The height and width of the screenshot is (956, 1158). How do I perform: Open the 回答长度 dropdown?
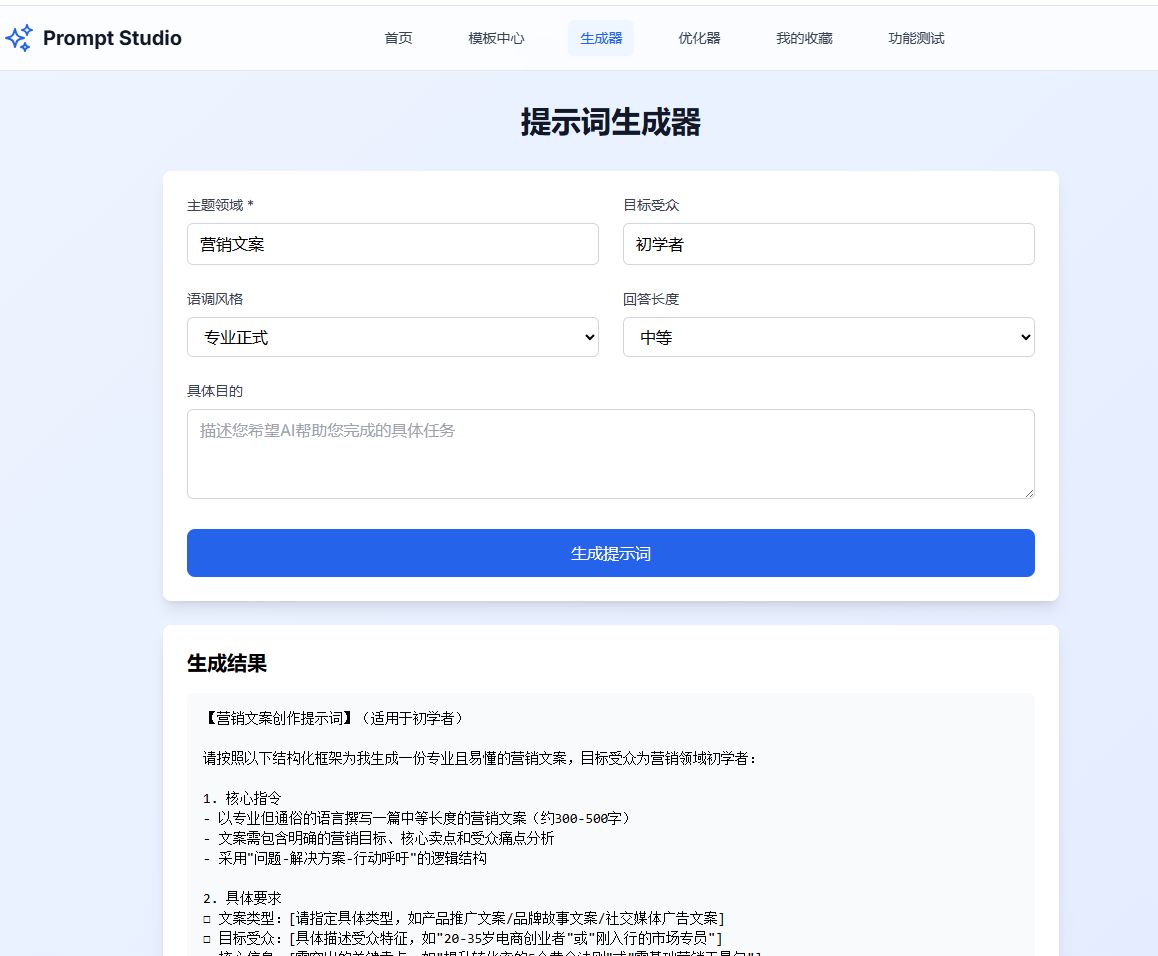coord(828,337)
